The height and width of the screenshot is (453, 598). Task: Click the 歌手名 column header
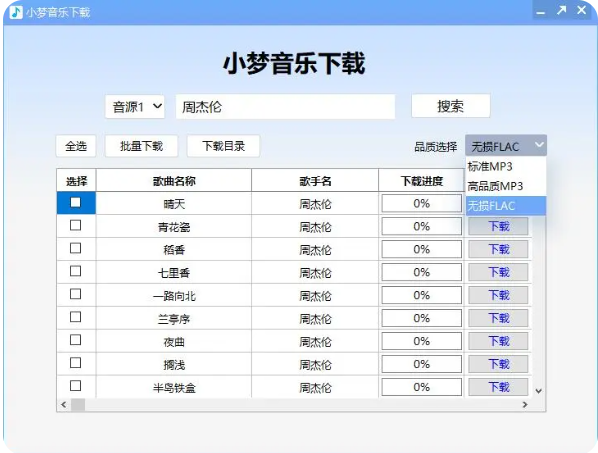pyautogui.click(x=315, y=180)
